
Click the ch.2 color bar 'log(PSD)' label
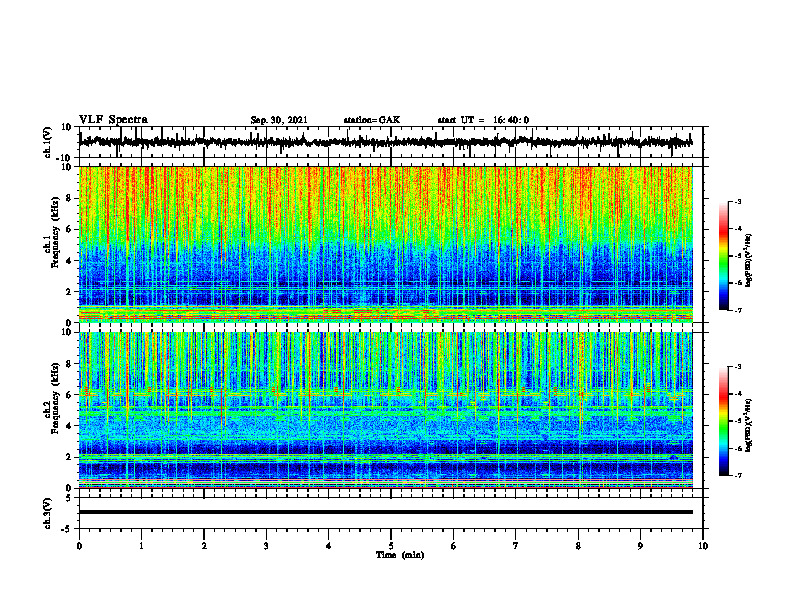coord(748,425)
